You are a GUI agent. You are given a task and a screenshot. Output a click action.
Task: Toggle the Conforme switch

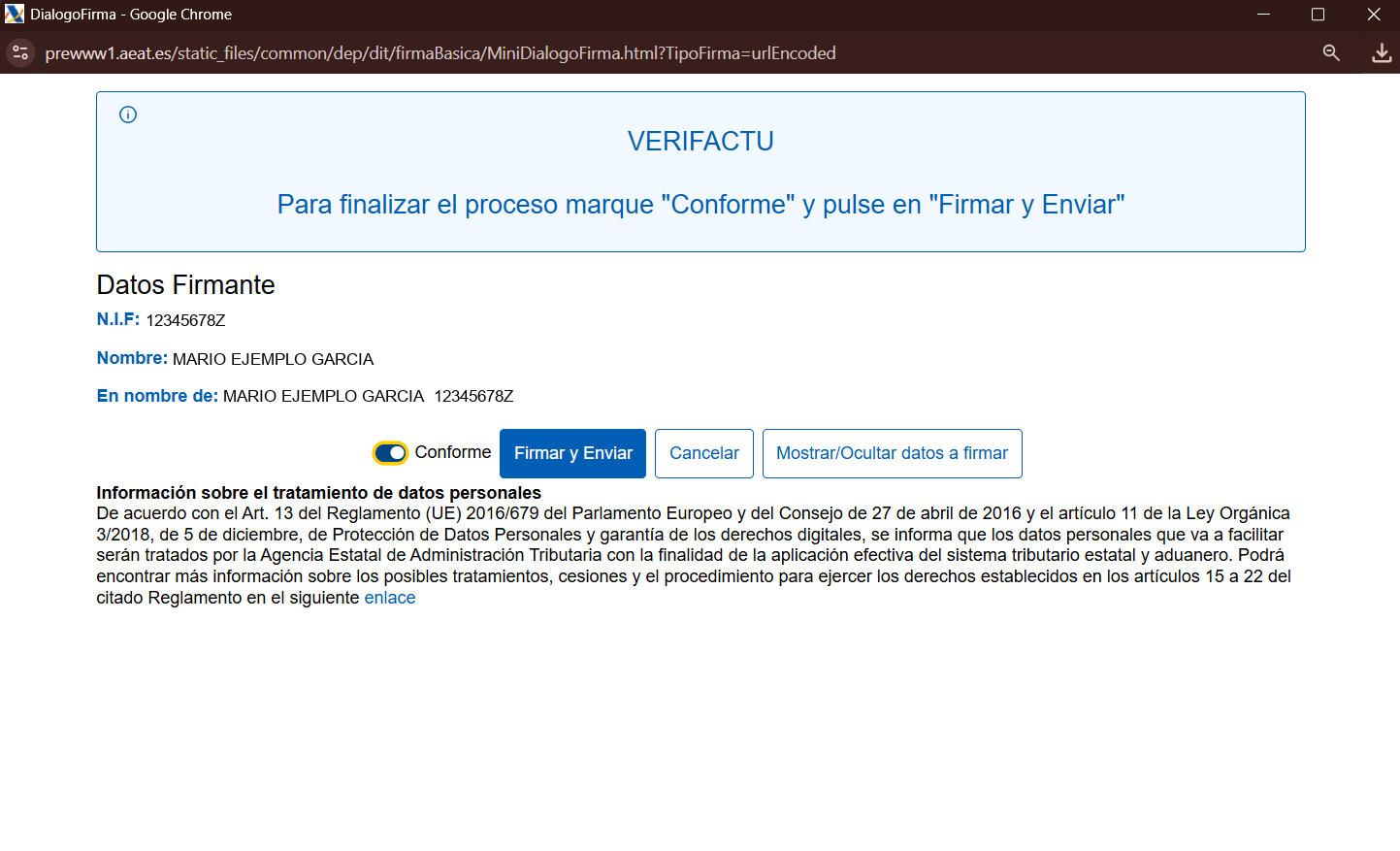[390, 453]
